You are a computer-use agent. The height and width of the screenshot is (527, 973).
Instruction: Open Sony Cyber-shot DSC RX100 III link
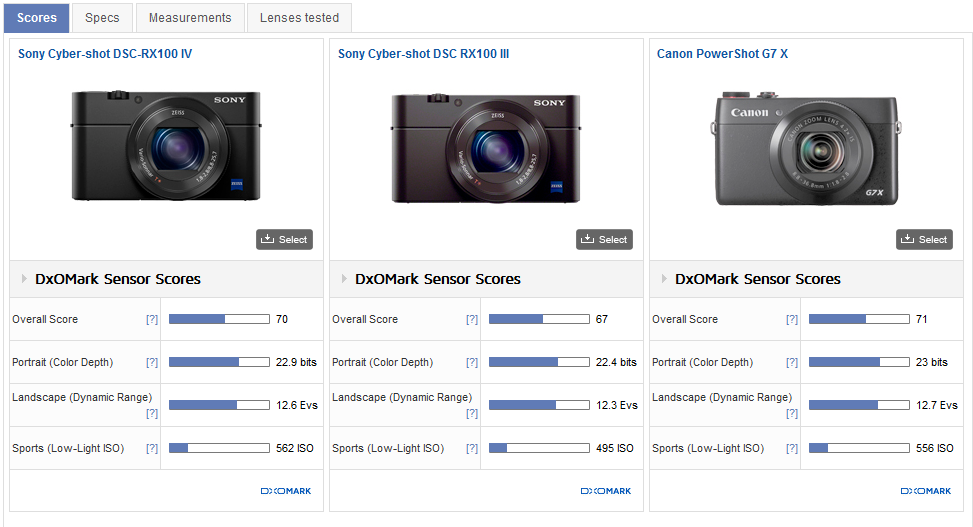click(423, 54)
